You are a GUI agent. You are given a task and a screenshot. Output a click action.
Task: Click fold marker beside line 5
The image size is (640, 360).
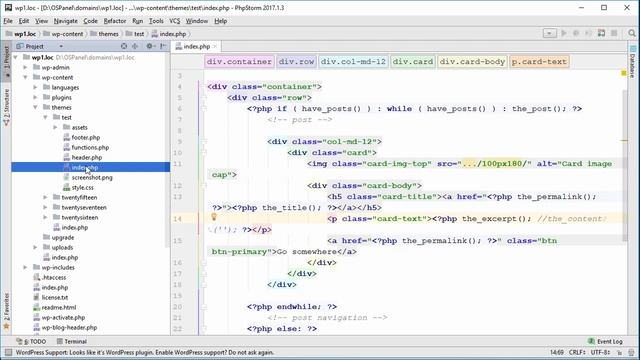point(204,98)
